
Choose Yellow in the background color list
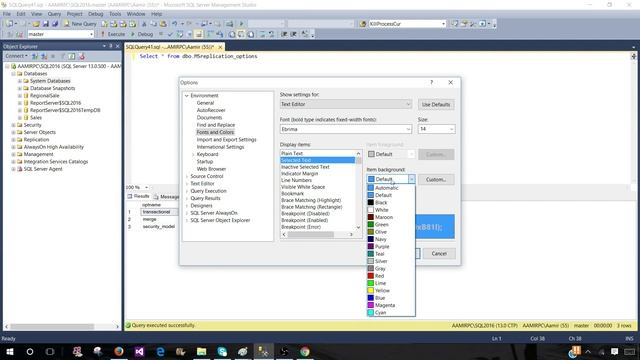click(x=391, y=291)
